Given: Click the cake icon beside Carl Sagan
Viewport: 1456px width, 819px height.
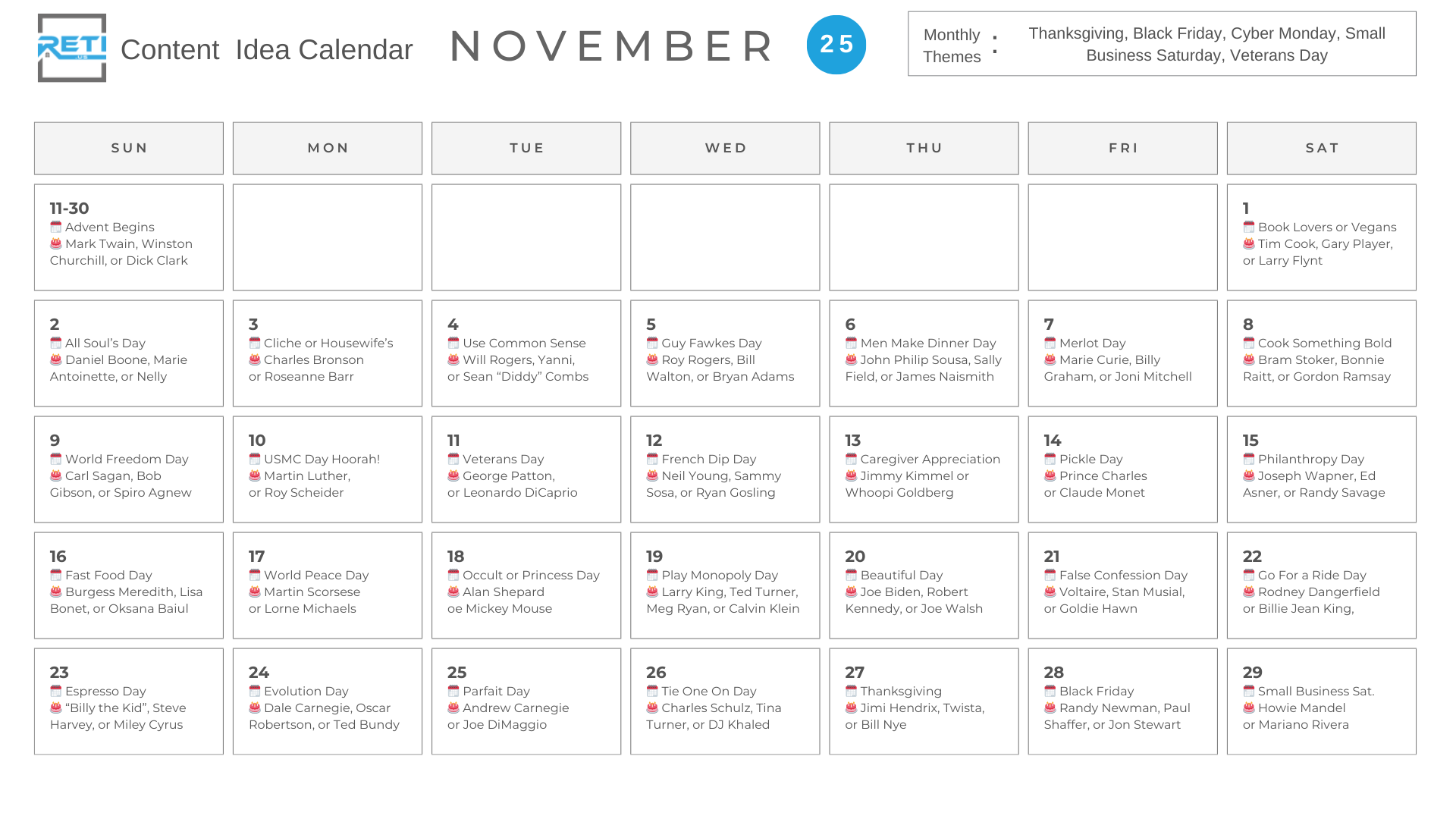Looking at the screenshot, I should tap(56, 475).
